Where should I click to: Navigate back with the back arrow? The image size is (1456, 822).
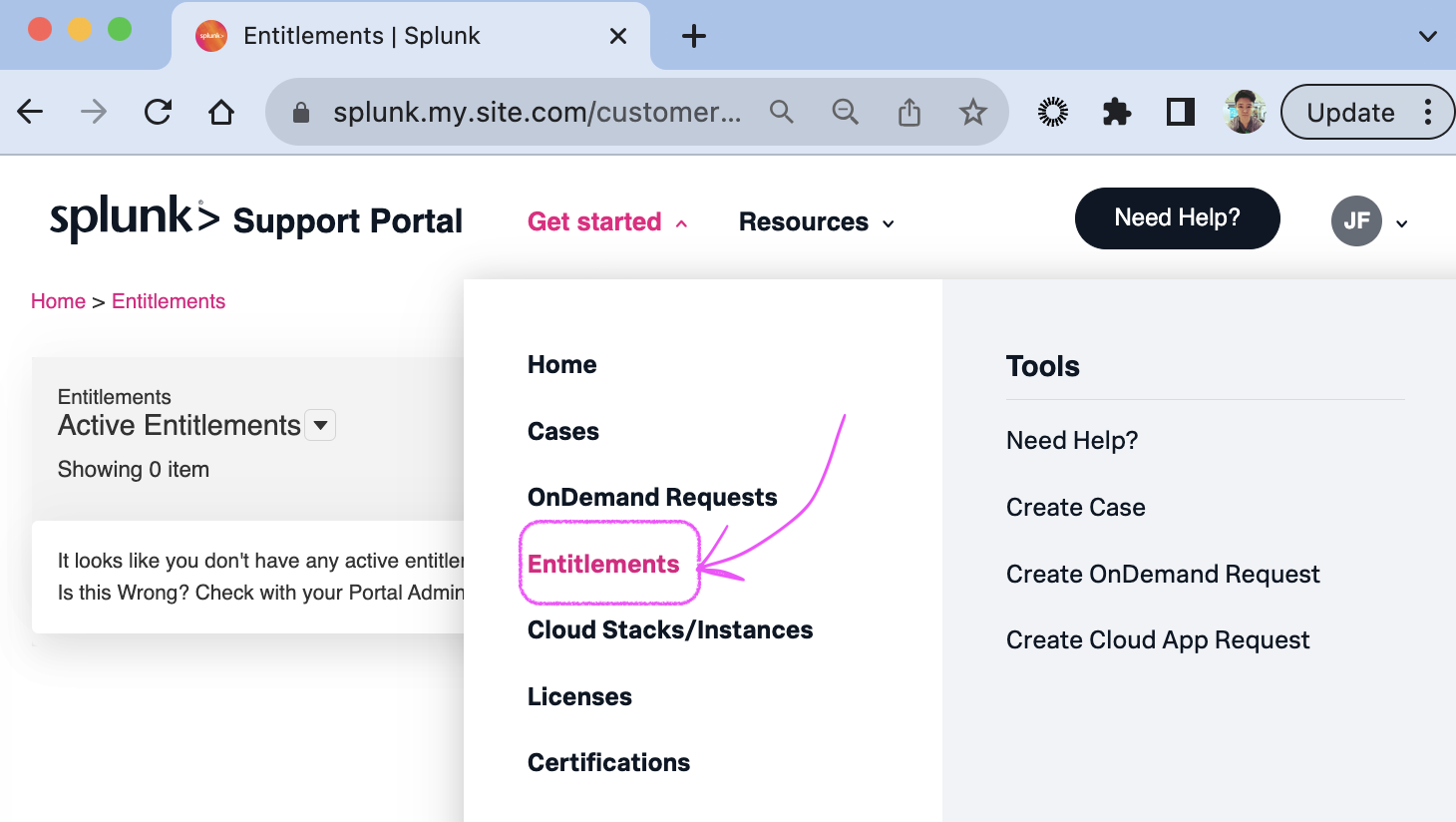click(x=31, y=112)
